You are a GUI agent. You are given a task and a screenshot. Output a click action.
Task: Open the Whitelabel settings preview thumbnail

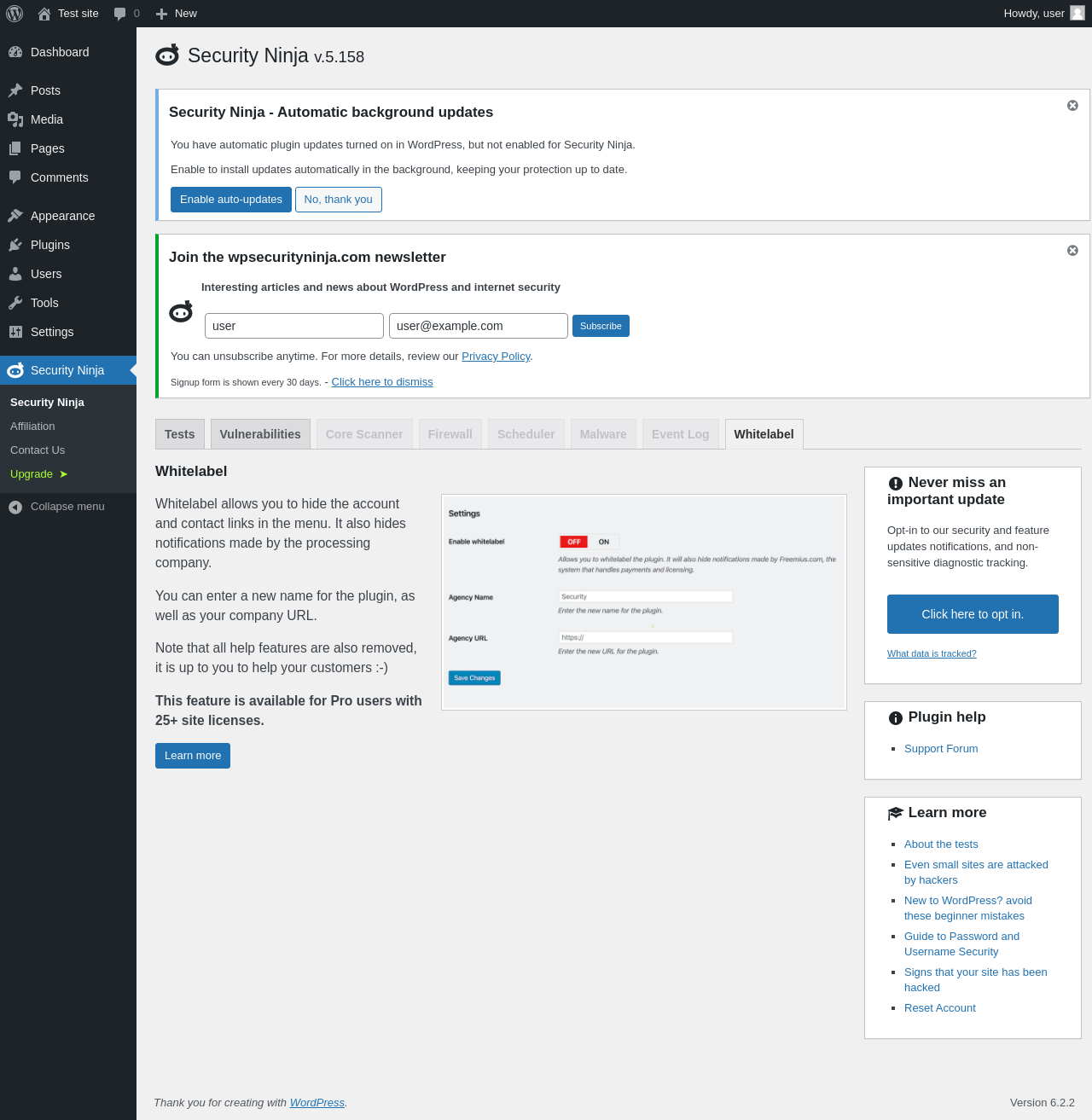pos(644,602)
